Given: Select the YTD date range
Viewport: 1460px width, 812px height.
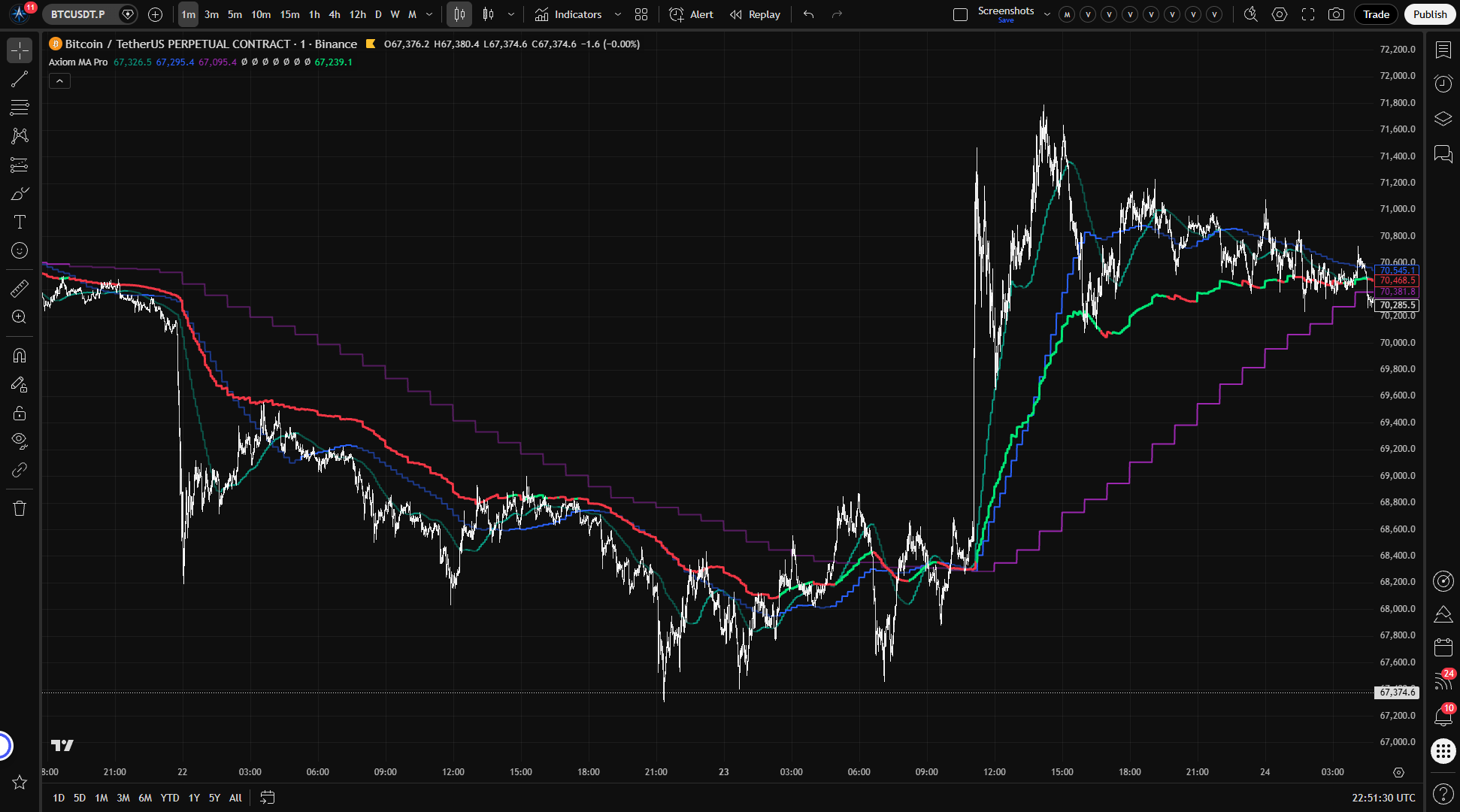Looking at the screenshot, I should pos(170,798).
